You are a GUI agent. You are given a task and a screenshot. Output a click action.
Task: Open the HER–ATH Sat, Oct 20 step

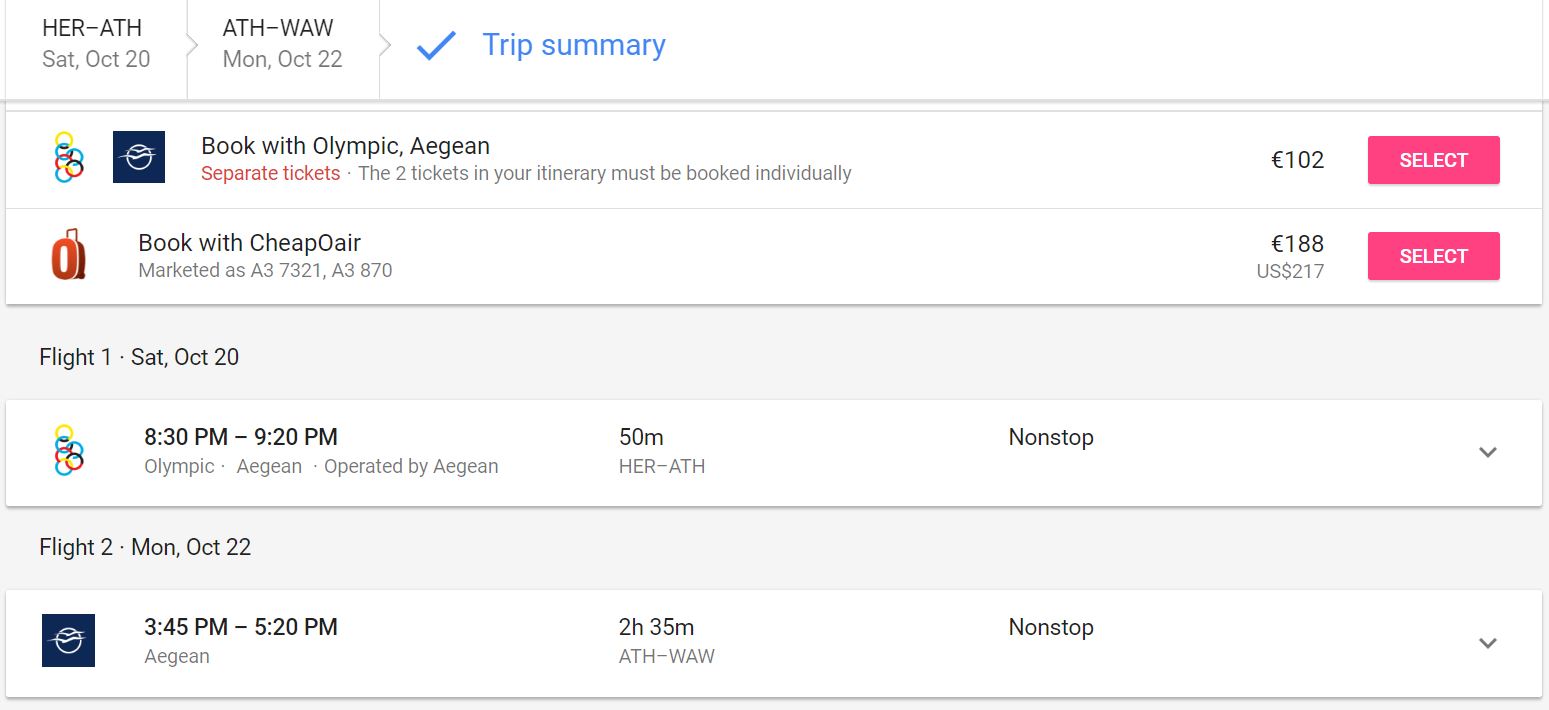96,44
